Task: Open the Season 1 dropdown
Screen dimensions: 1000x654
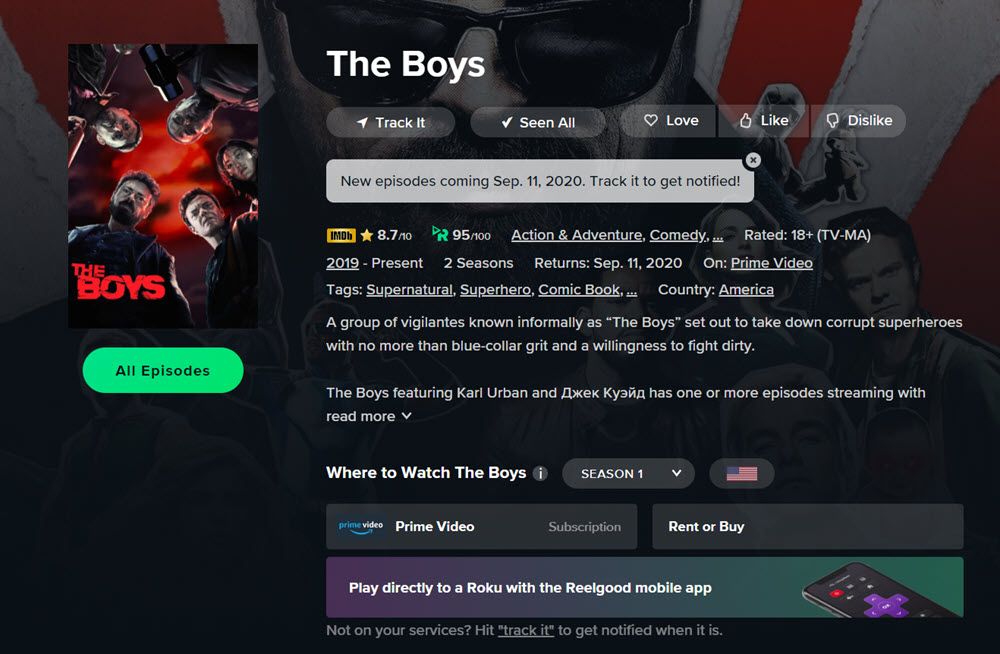Action: (628, 473)
